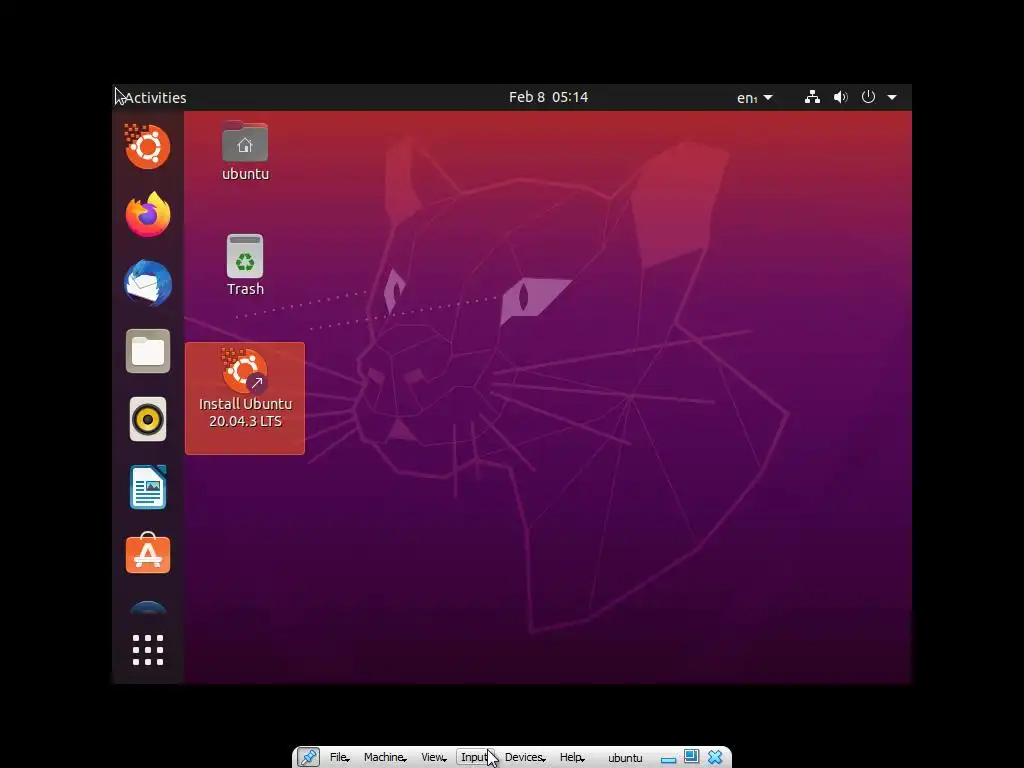Open the VirtualBox Devices menu
This screenshot has width=1024, height=768.
pyautogui.click(x=524, y=757)
